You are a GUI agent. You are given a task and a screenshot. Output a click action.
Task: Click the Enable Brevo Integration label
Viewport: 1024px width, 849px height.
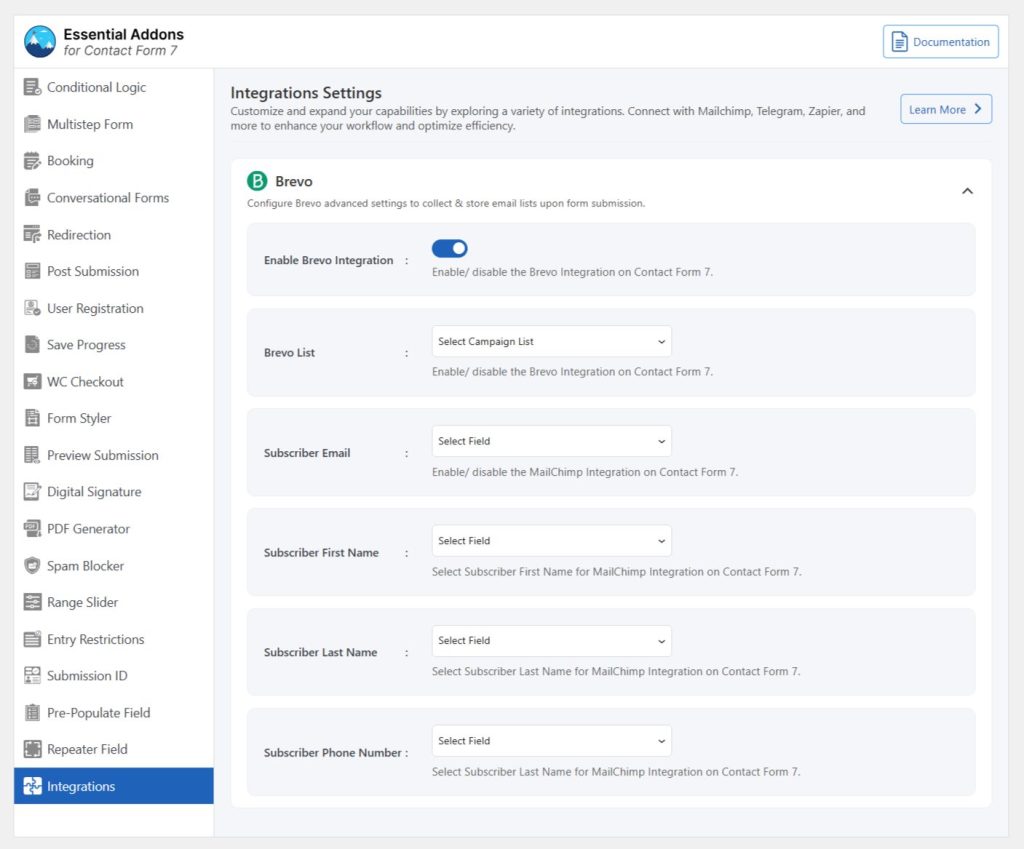(x=328, y=260)
